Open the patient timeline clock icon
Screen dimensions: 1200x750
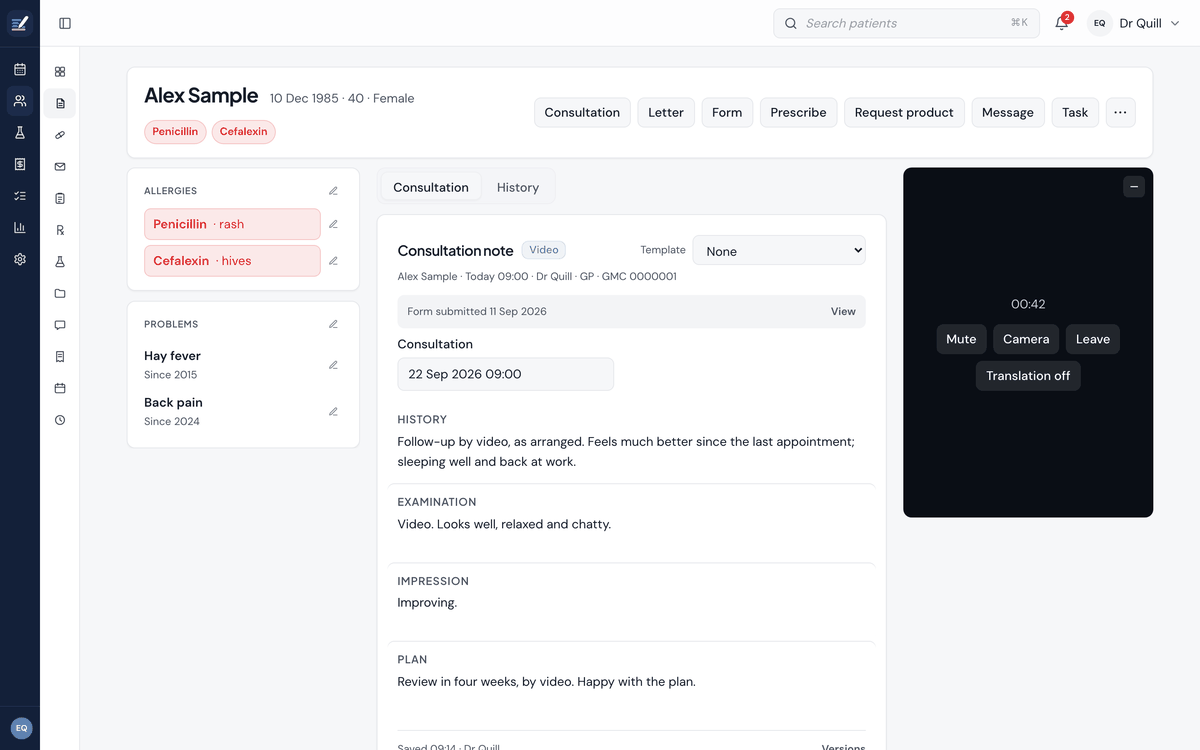coord(60,420)
